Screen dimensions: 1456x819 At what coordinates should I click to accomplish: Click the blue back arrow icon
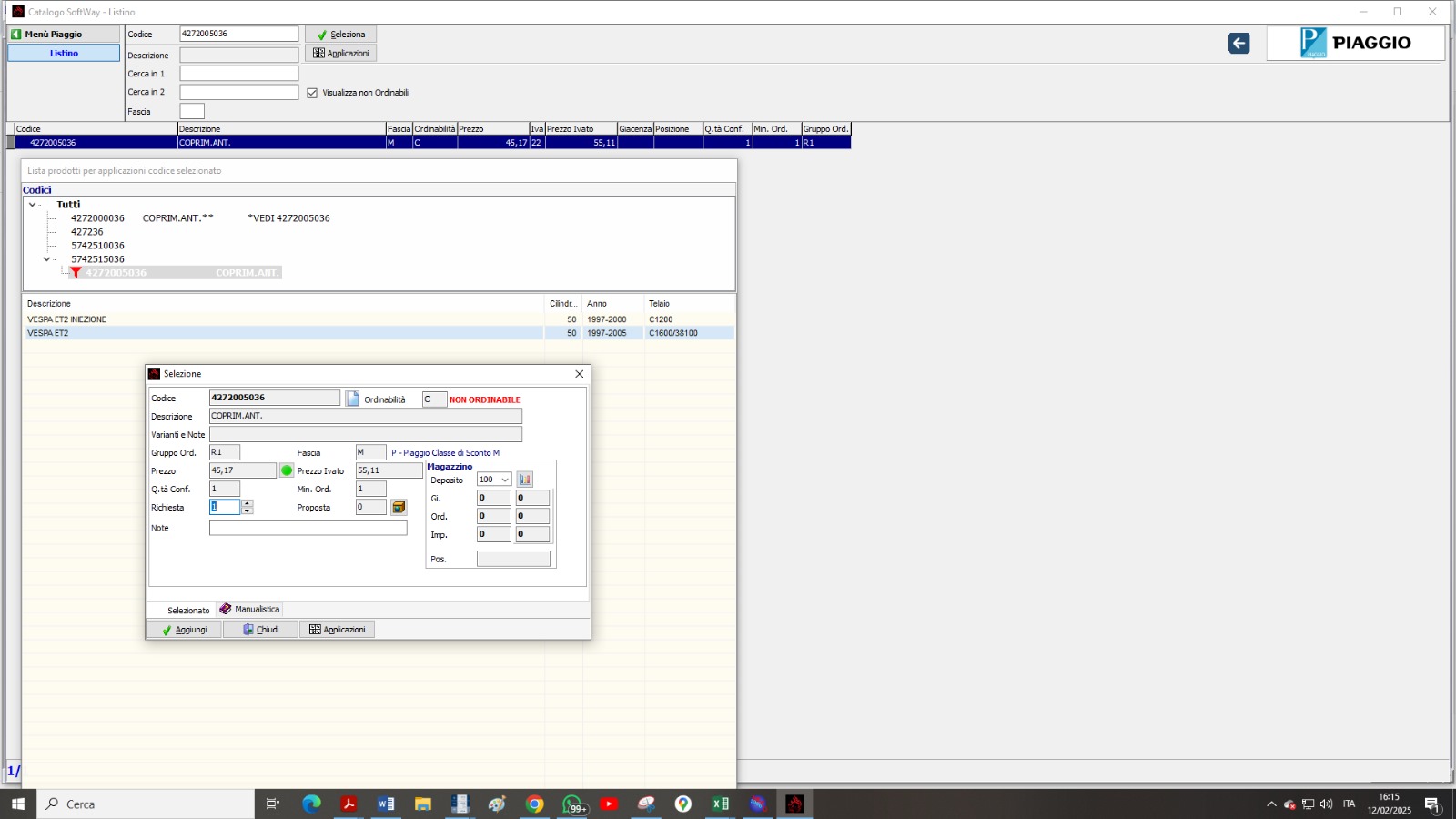1239,44
